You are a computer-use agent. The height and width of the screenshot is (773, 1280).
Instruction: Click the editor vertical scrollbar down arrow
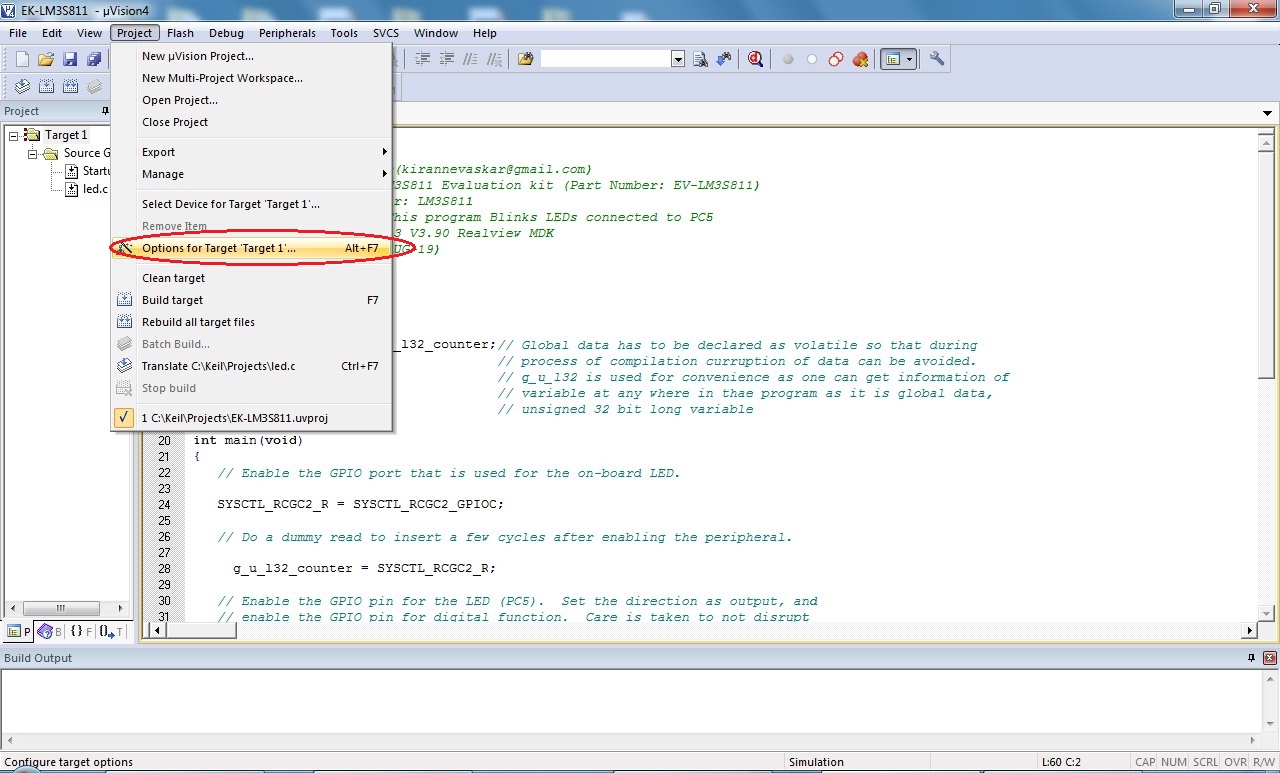click(x=1268, y=612)
